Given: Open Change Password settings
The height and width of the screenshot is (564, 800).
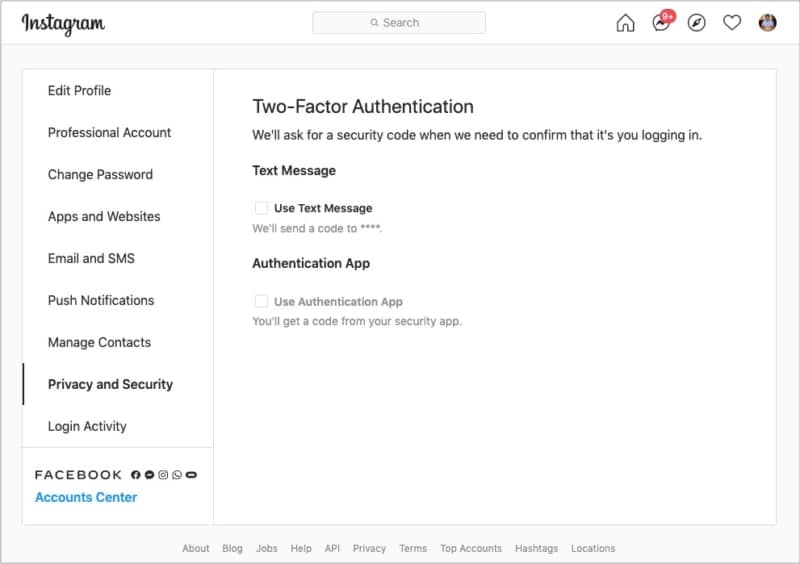Looking at the screenshot, I should tap(100, 175).
